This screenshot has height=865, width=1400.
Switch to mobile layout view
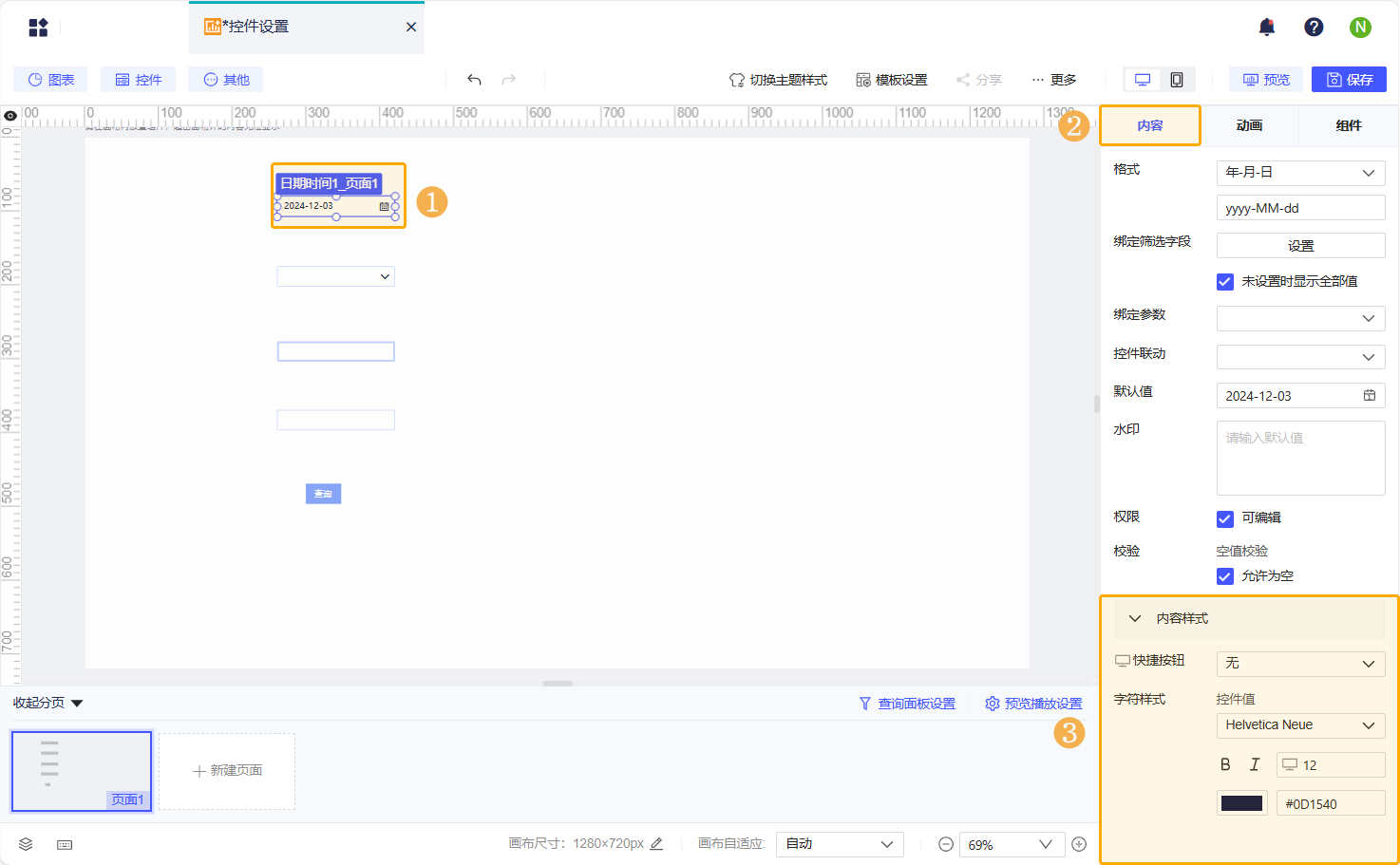click(x=1177, y=80)
